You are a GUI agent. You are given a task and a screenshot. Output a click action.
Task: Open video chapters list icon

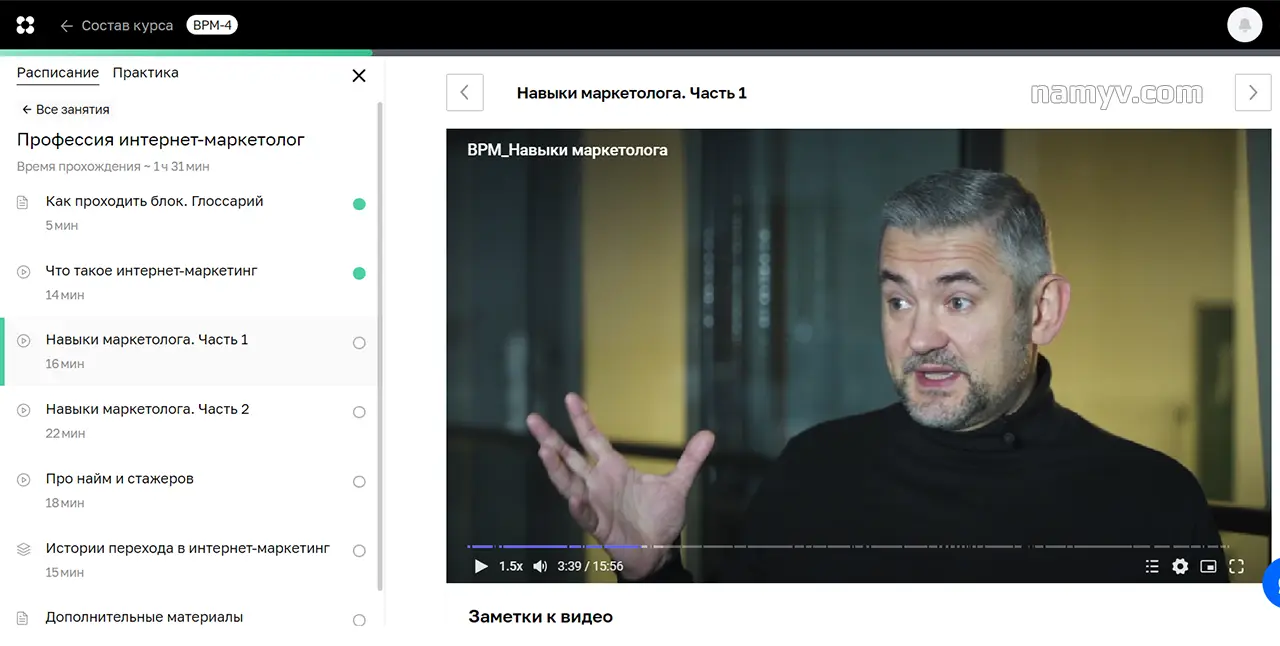[x=1152, y=566]
